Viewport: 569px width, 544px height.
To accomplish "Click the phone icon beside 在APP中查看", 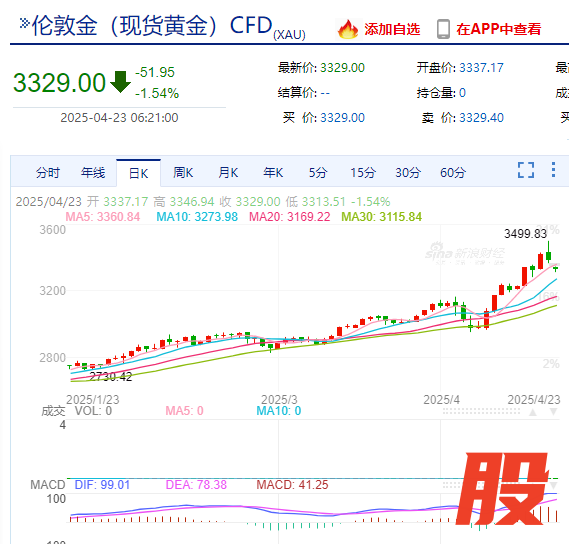I will coord(443,29).
